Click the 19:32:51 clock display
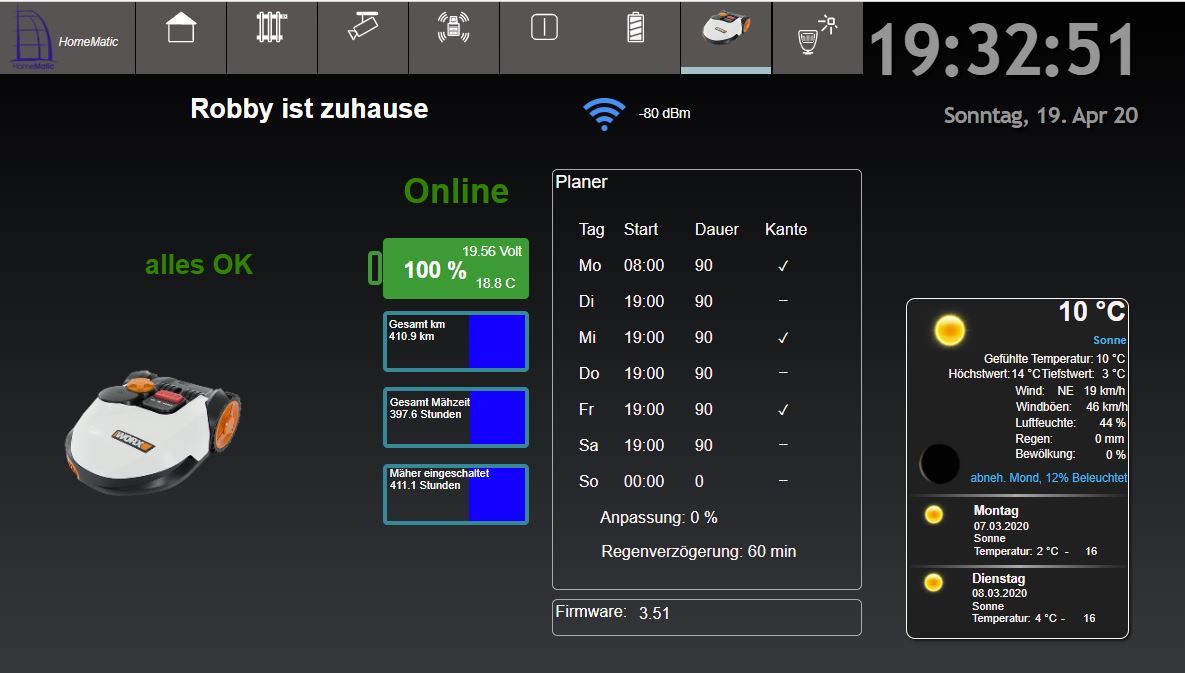The width and height of the screenshot is (1185, 673). (1002, 50)
